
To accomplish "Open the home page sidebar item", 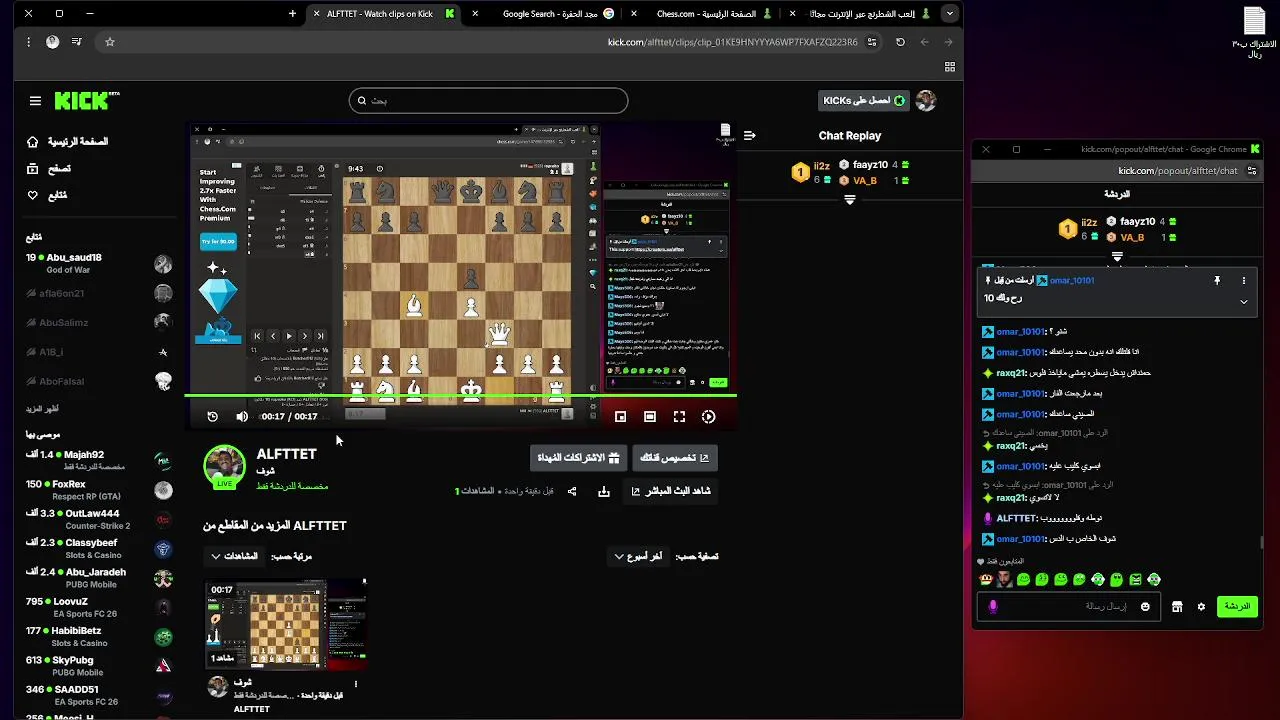I will click(68, 142).
